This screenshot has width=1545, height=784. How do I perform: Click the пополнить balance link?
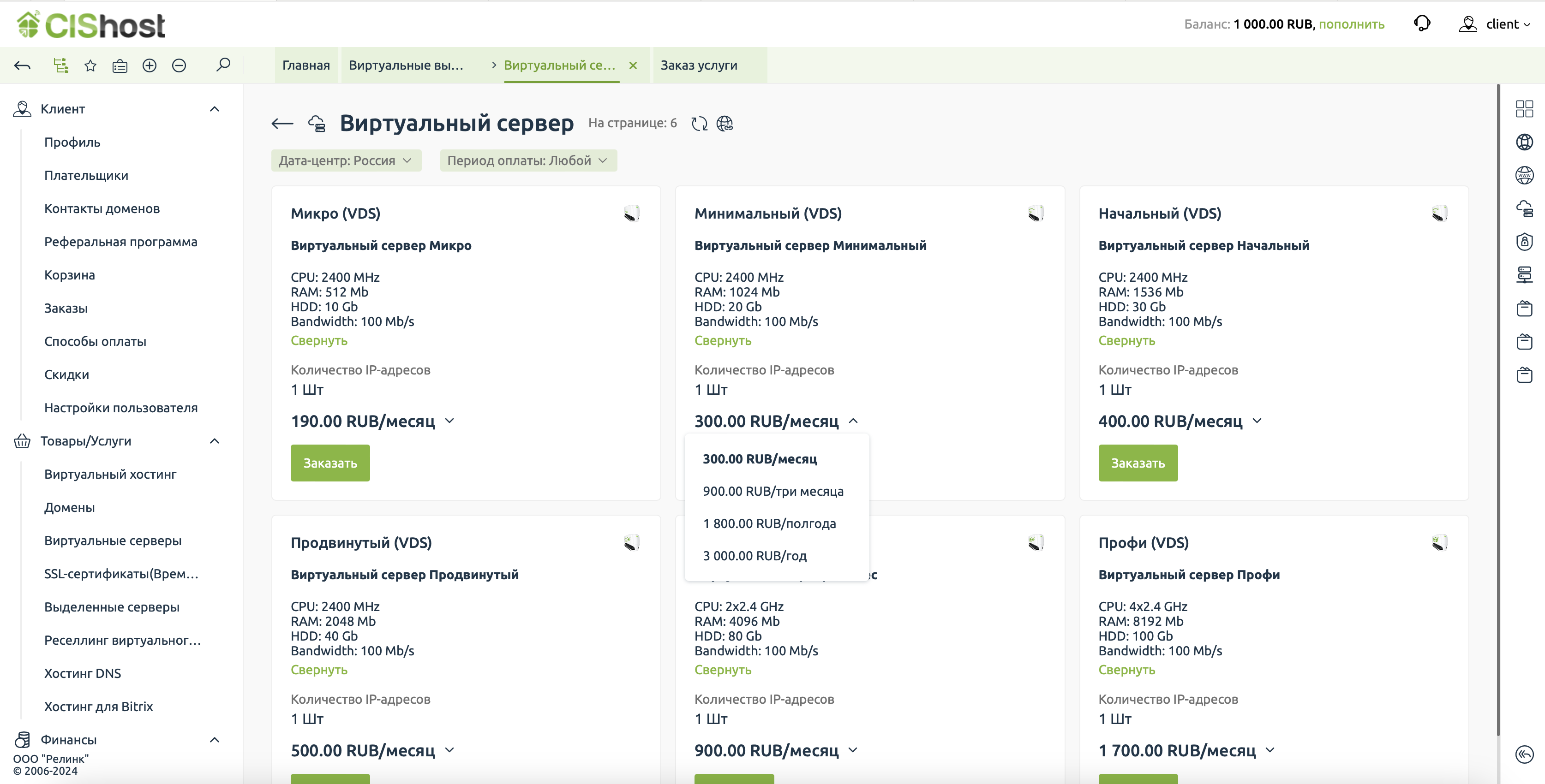1351,24
